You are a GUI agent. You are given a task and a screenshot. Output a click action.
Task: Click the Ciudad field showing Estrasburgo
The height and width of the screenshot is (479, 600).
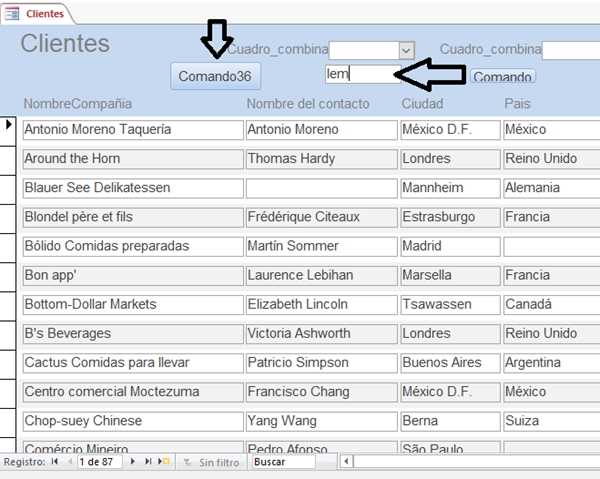coord(449,217)
